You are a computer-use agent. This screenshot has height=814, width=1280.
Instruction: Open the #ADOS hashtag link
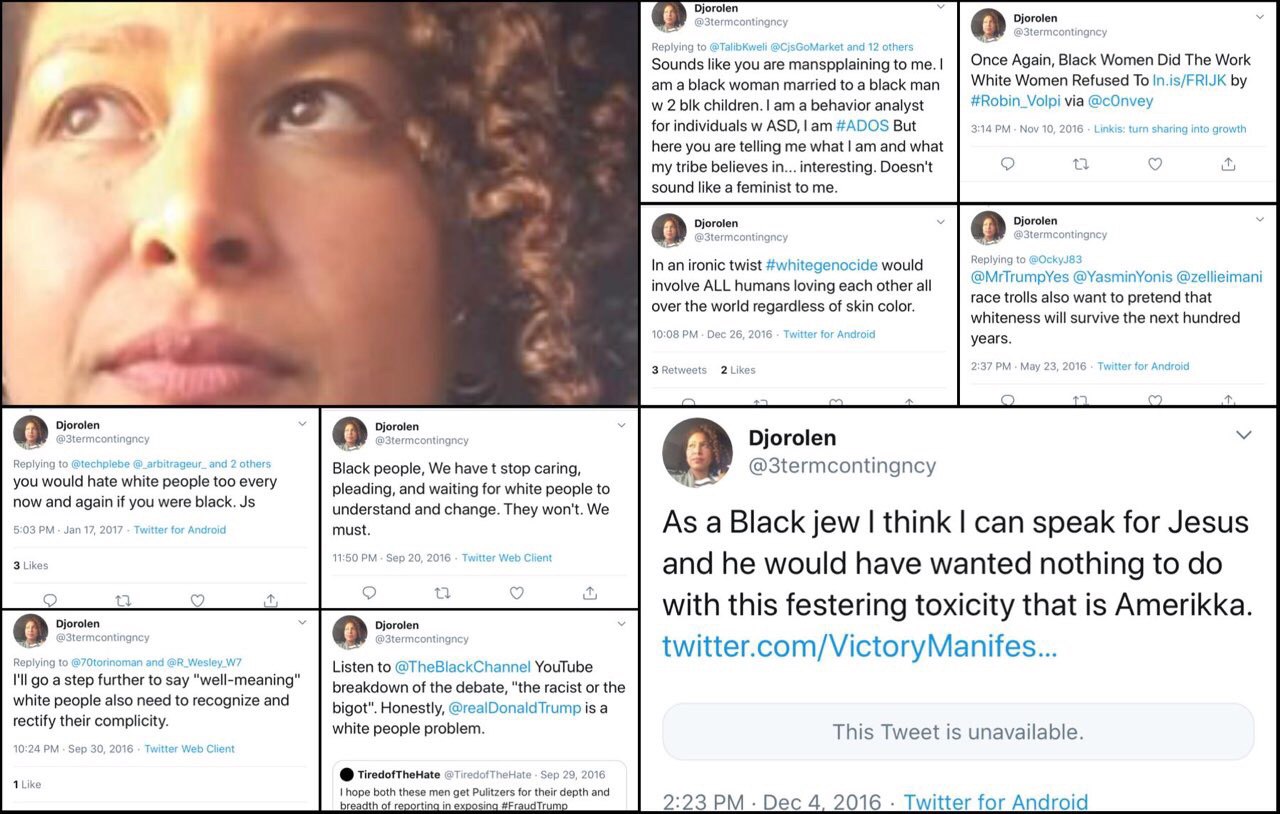tap(861, 125)
